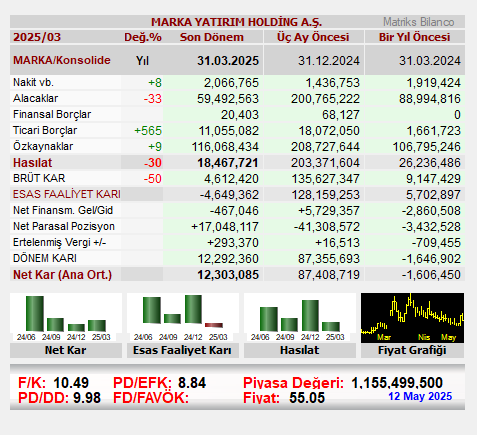Select the Finansal Borçlar row label
The image size is (477, 435).
click(x=52, y=114)
